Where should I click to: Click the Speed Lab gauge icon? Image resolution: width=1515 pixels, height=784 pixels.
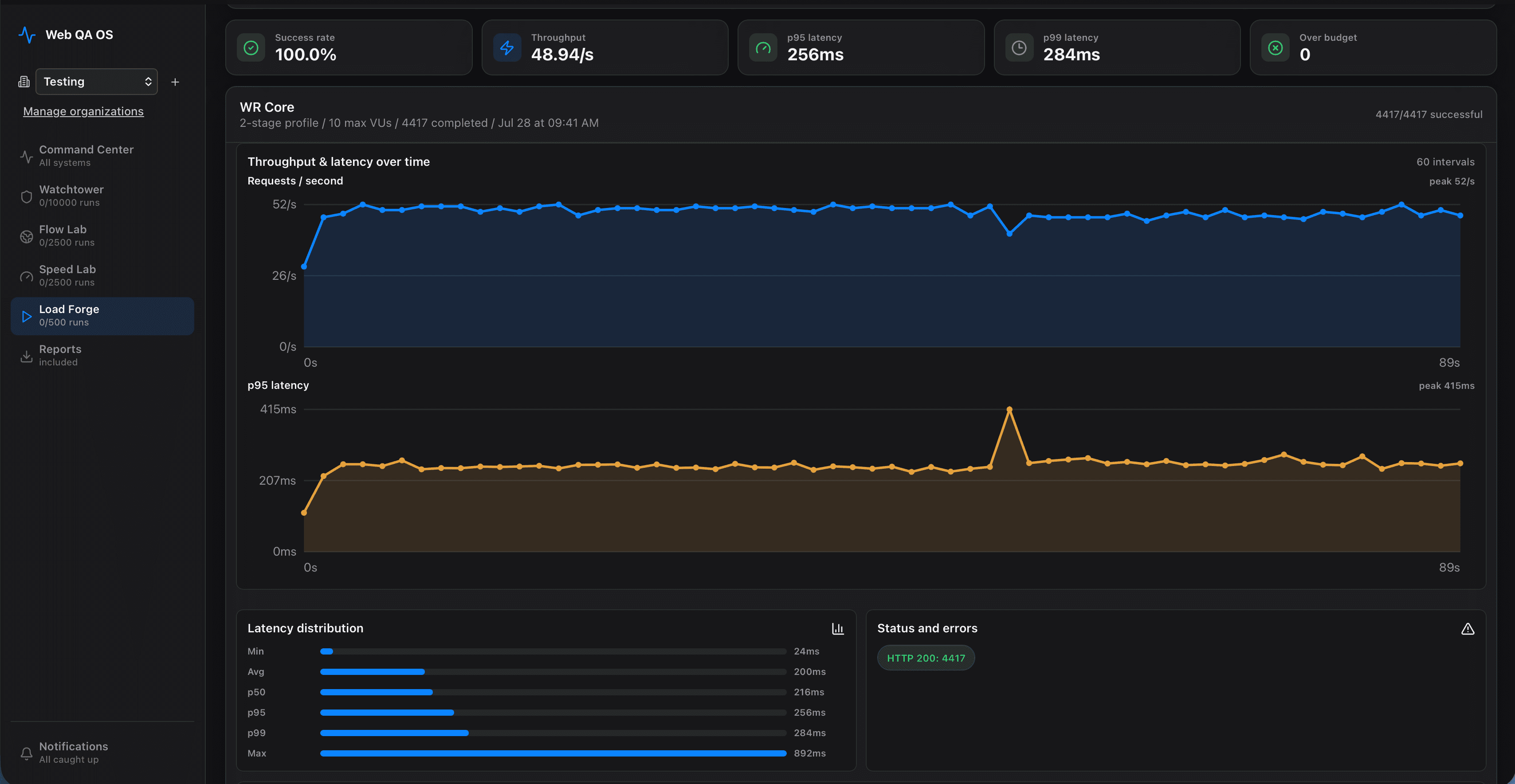point(27,276)
